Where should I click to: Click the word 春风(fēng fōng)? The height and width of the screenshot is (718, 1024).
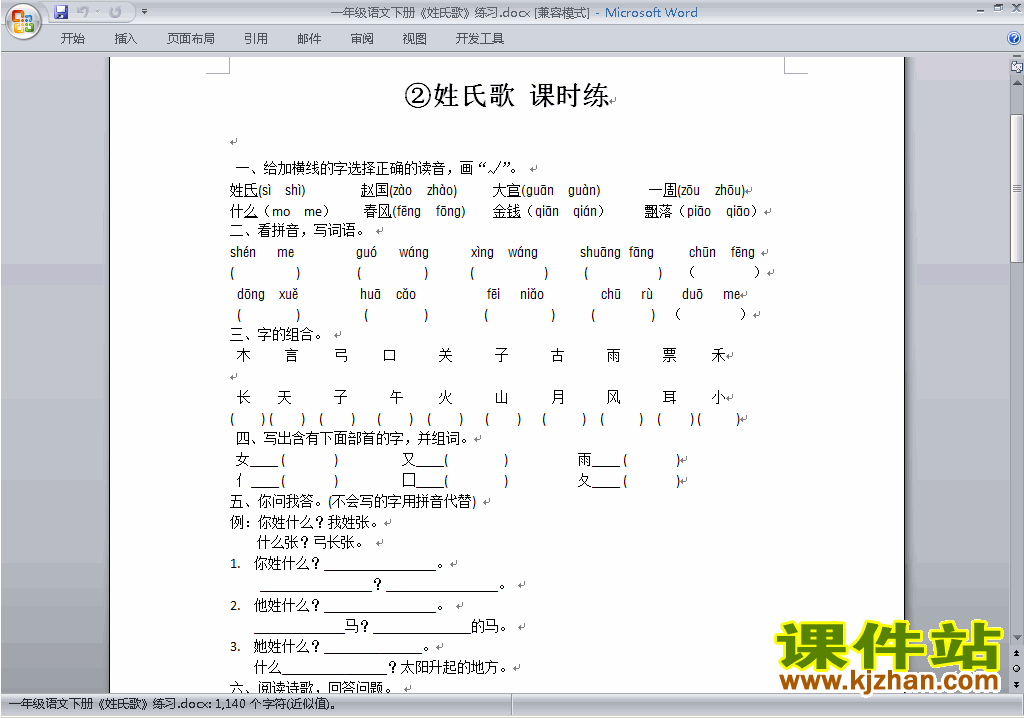[414, 212]
